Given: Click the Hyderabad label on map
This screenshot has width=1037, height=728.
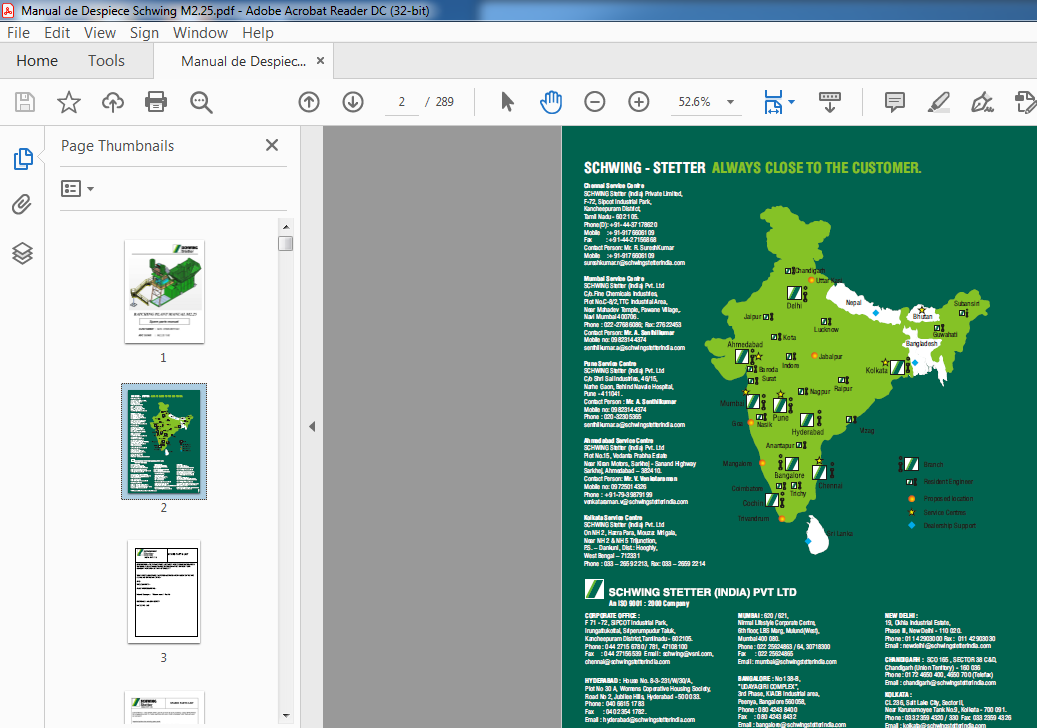Looking at the screenshot, I should 808,432.
